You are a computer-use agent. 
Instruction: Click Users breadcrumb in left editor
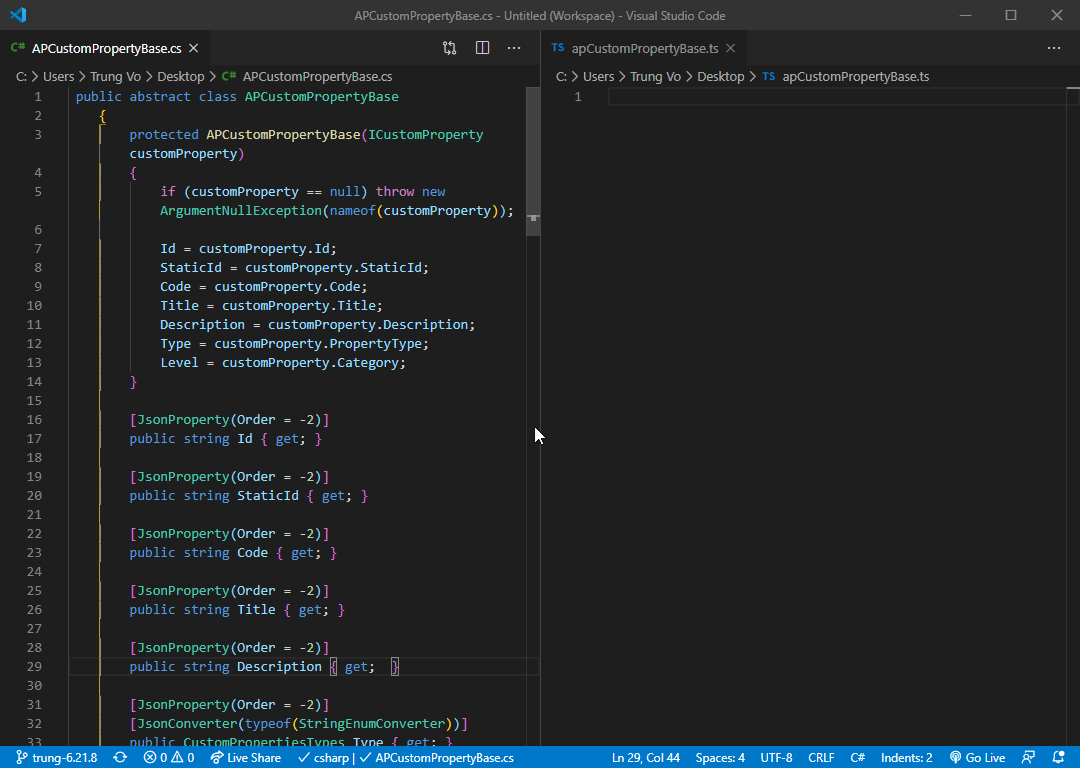tap(59, 76)
